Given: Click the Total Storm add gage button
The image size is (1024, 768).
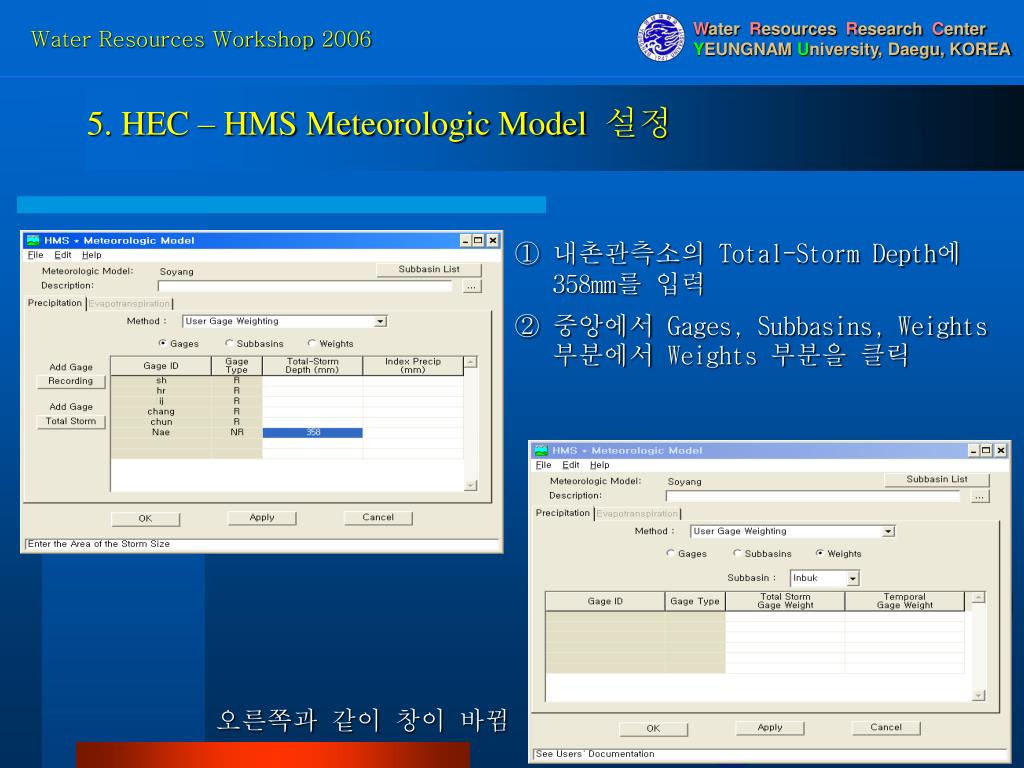Looking at the screenshot, I should pos(71,421).
